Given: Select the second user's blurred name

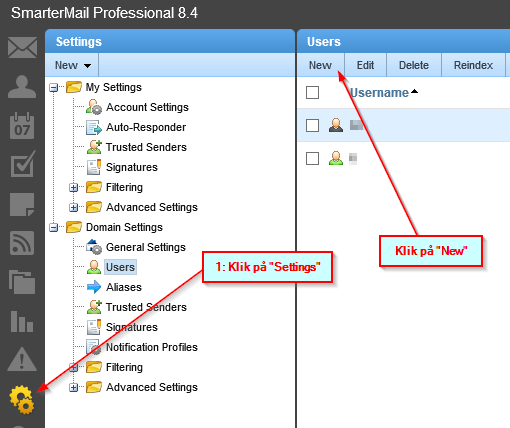Looking at the screenshot, I should tap(353, 159).
